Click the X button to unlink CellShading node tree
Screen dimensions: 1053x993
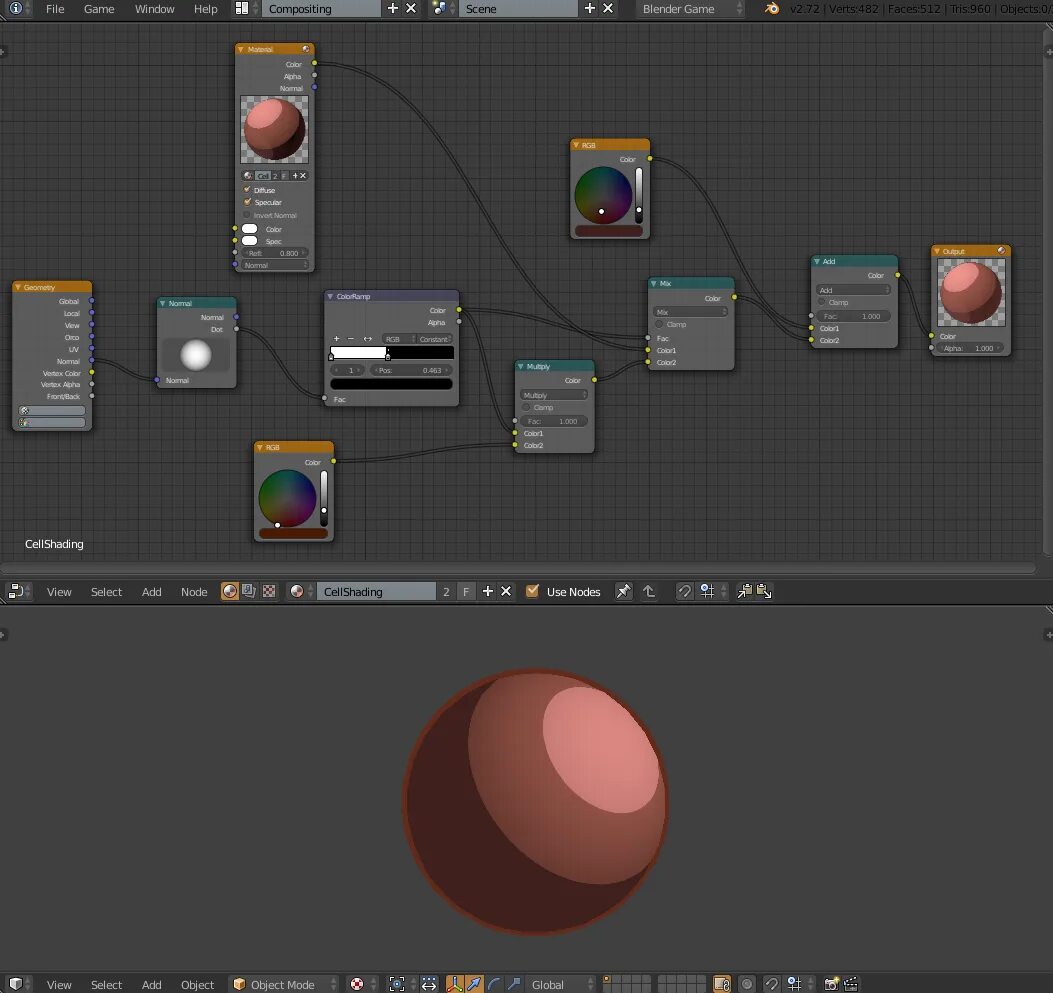[505, 591]
